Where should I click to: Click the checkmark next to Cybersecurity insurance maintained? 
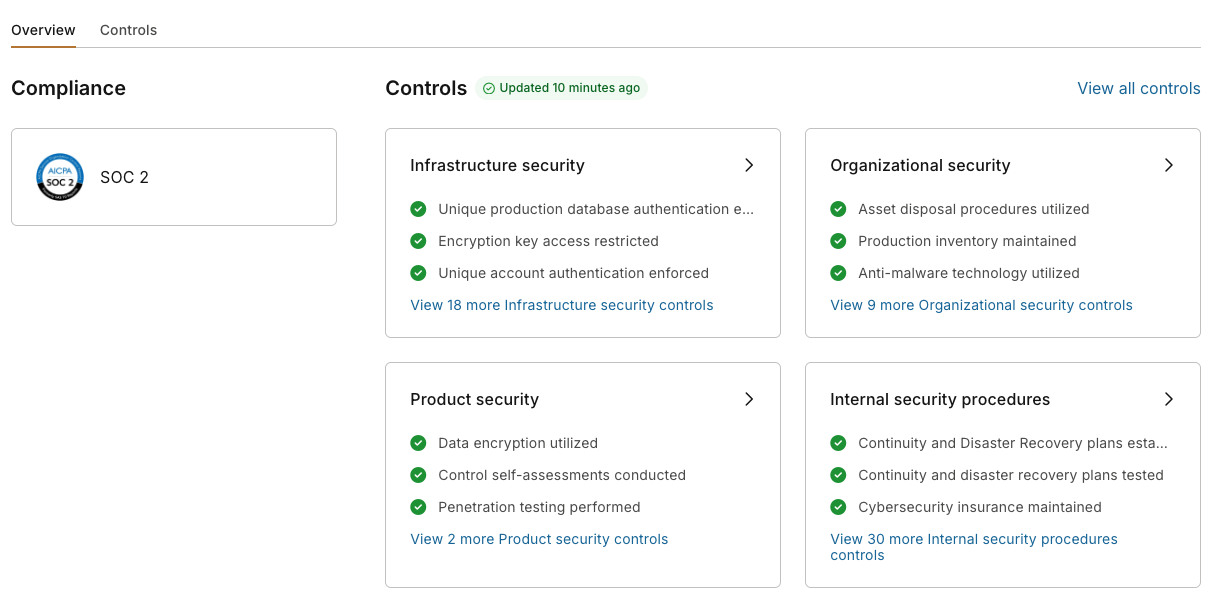tap(838, 507)
